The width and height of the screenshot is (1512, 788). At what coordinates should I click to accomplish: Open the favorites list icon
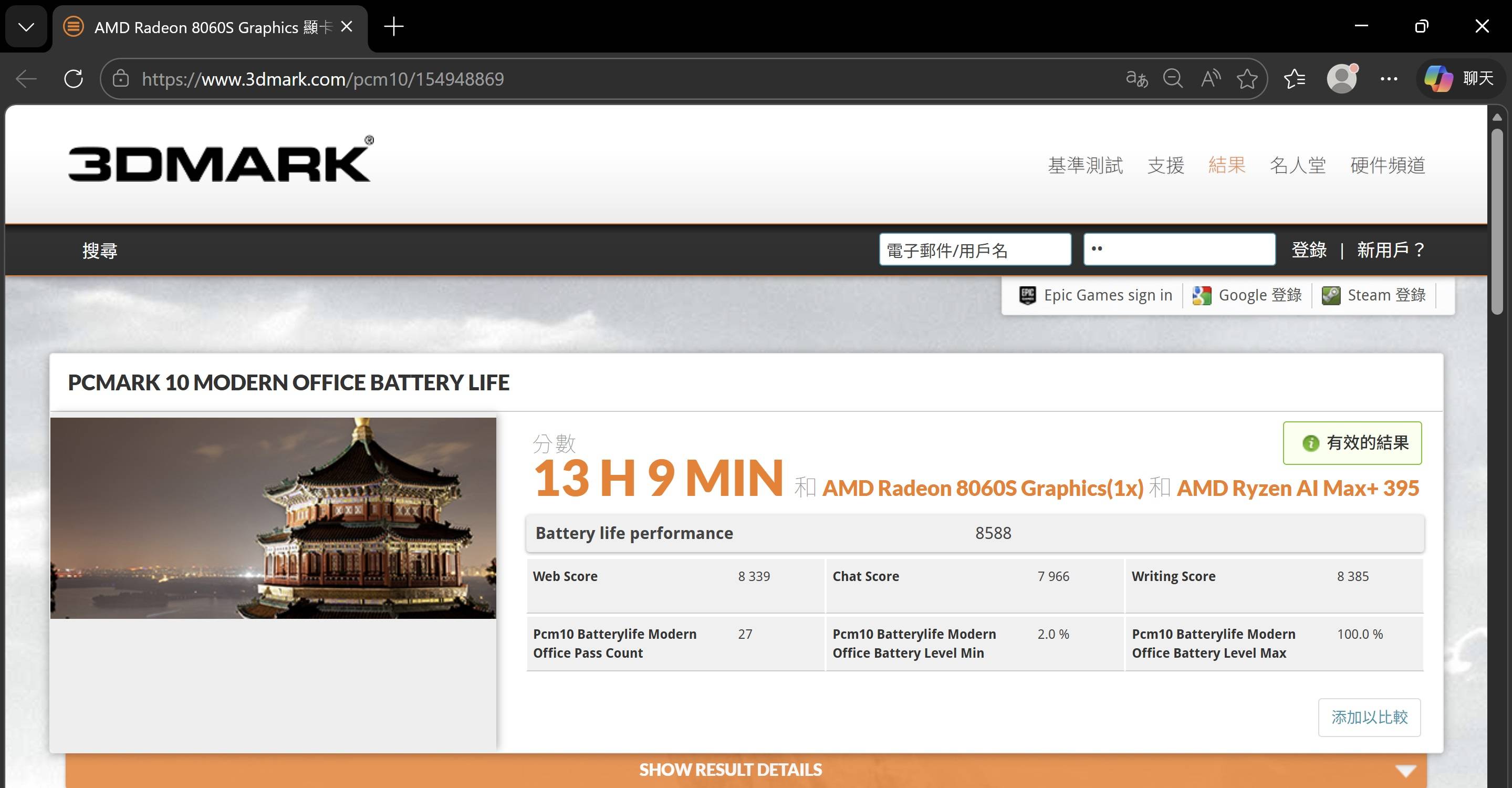tap(1294, 79)
